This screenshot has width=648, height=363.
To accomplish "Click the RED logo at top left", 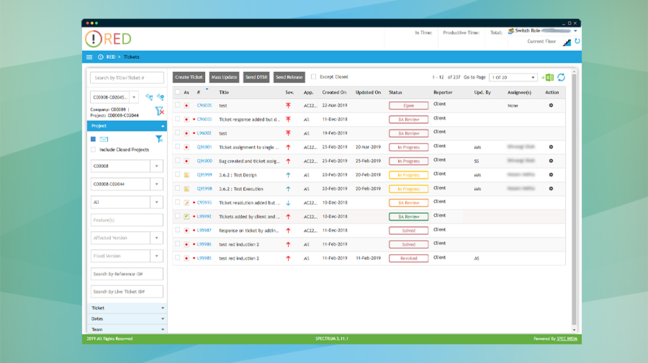I will (108, 39).
